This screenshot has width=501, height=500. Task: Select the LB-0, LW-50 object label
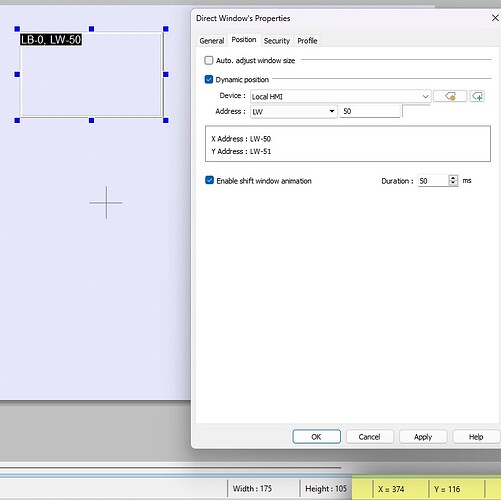pyautogui.click(x=51, y=40)
